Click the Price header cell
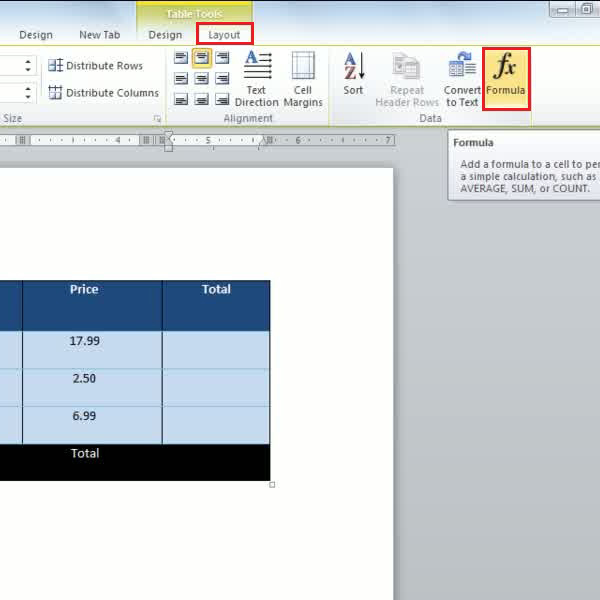Viewport: 600px width, 600px height. pyautogui.click(x=92, y=305)
